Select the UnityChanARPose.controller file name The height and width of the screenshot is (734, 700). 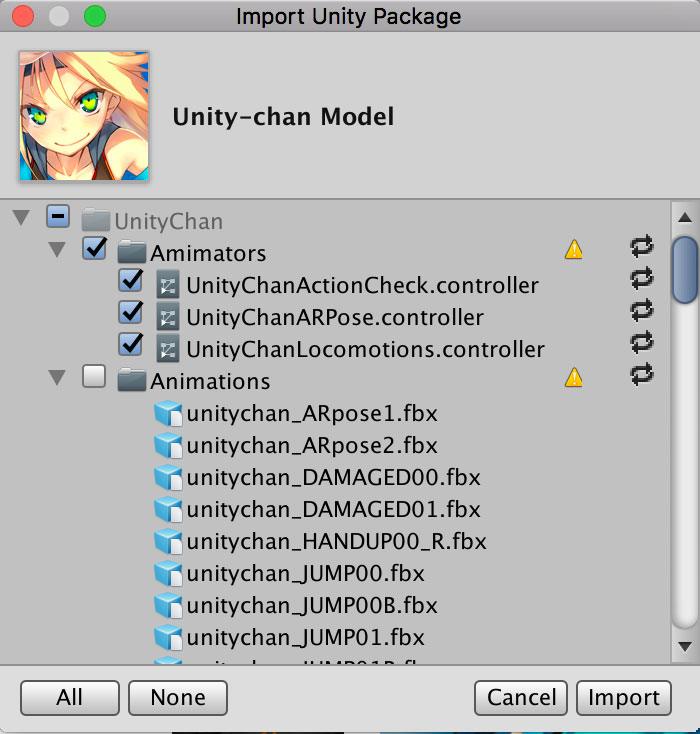click(335, 318)
